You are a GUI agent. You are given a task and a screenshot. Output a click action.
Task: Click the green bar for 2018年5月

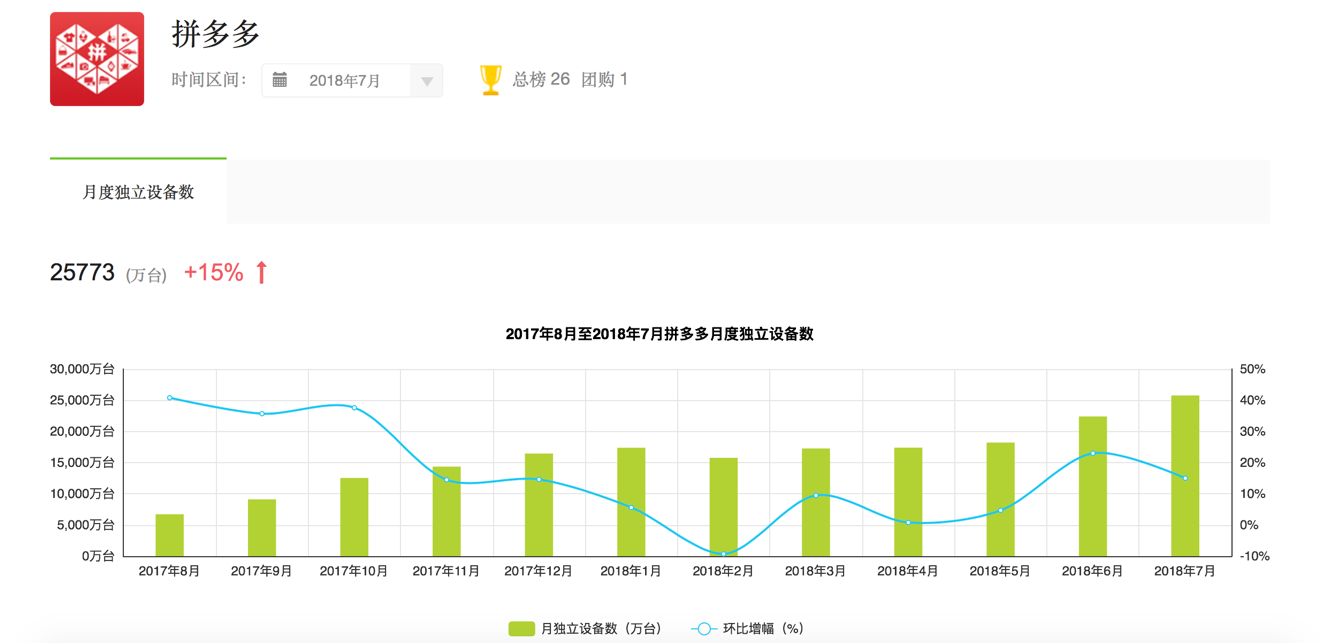pos(1001,499)
